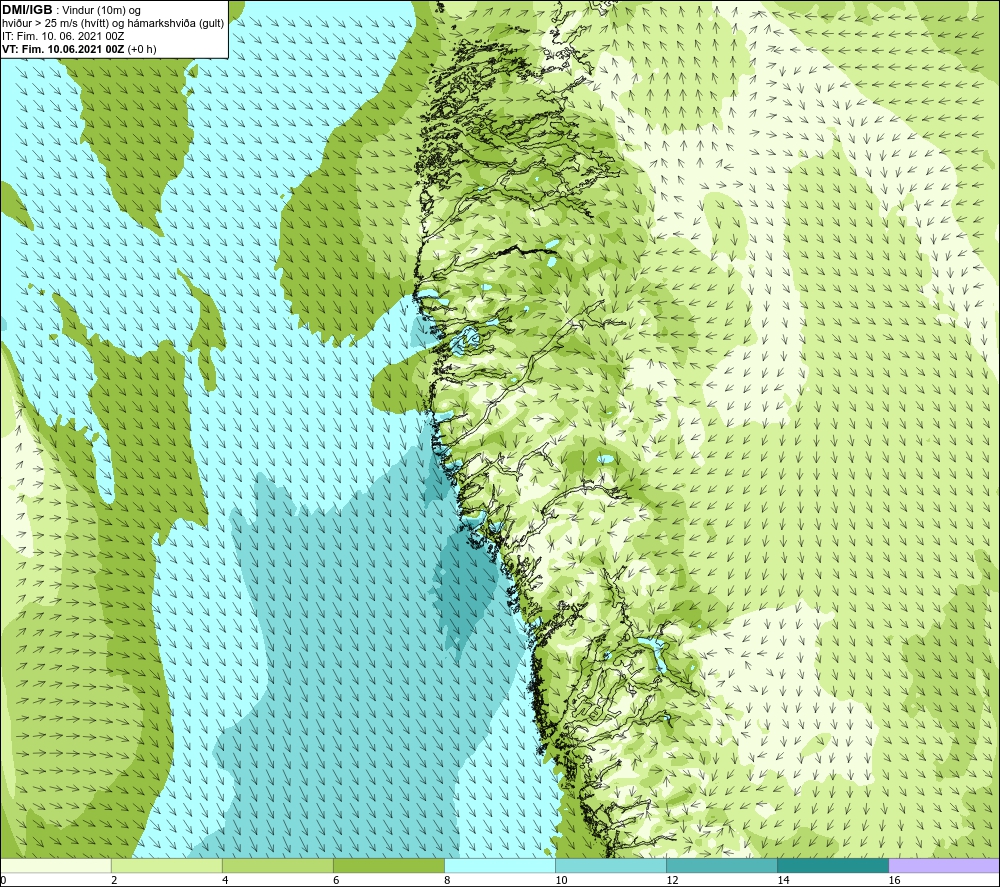Click the pale yellow 0–2 m/s legend swatch
This screenshot has height=887, width=1000.
56,865
